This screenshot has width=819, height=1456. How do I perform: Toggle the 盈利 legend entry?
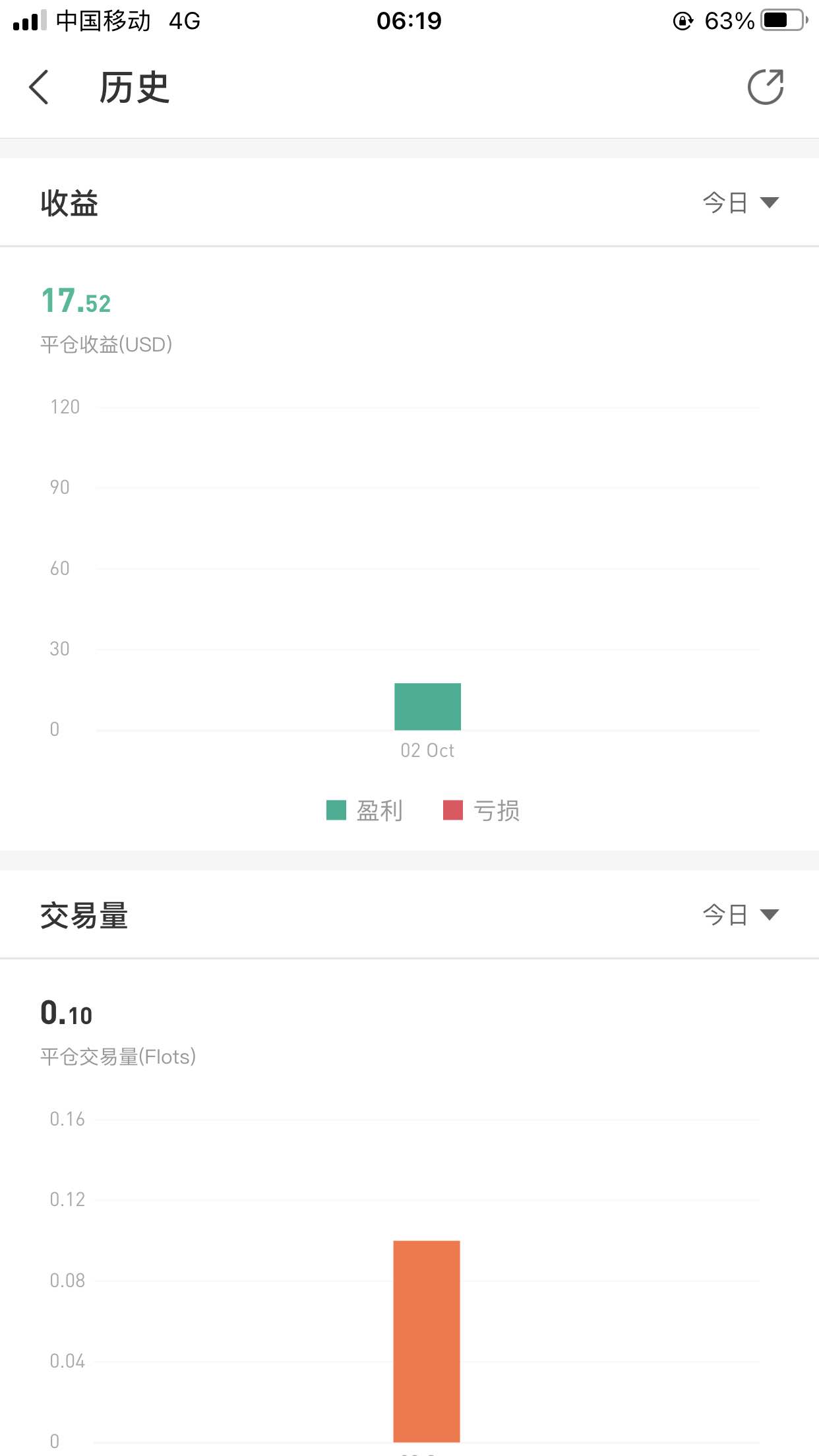coord(365,810)
